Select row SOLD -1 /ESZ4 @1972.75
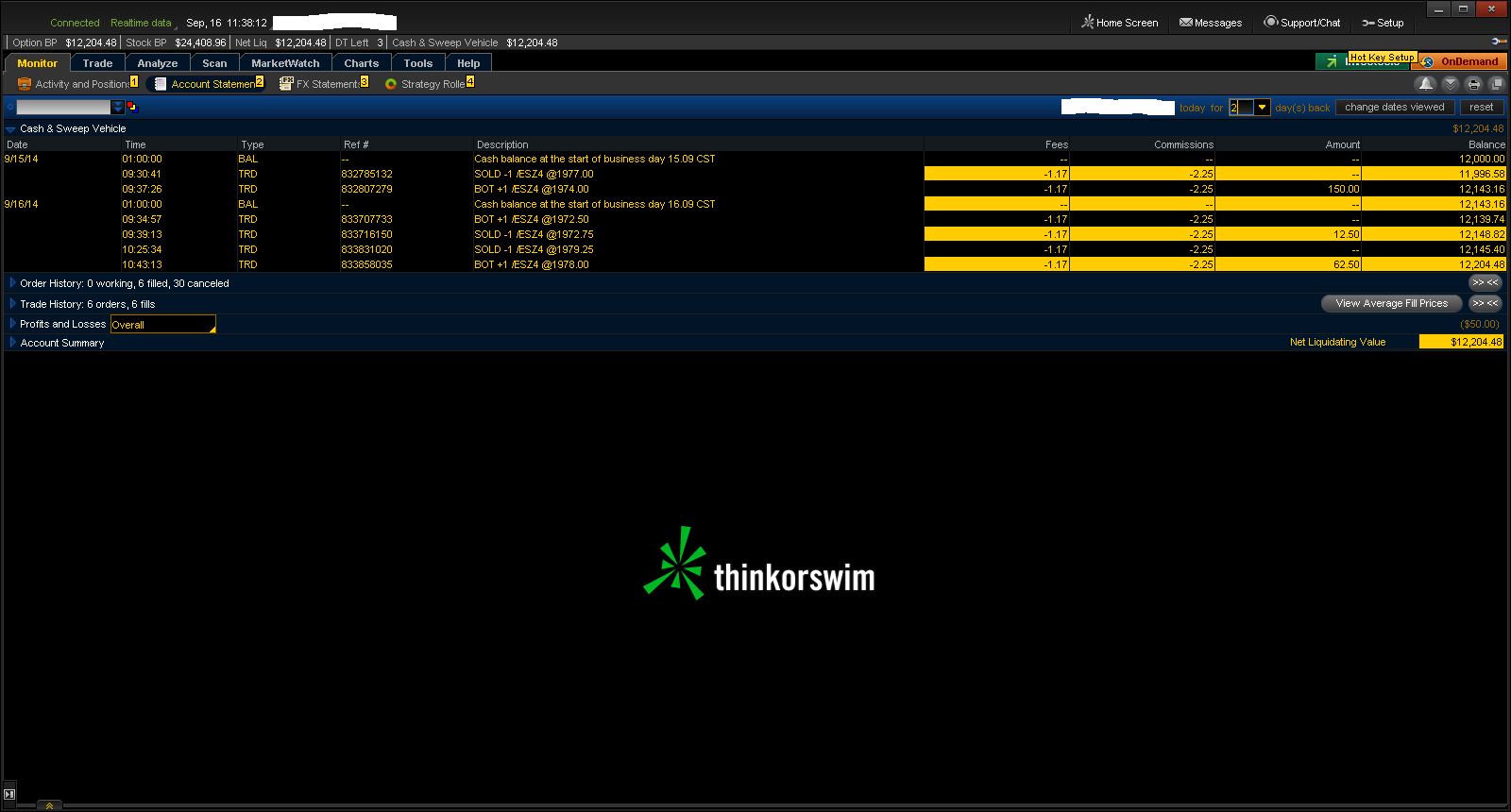Image resolution: width=1511 pixels, height=812 pixels. click(755, 234)
